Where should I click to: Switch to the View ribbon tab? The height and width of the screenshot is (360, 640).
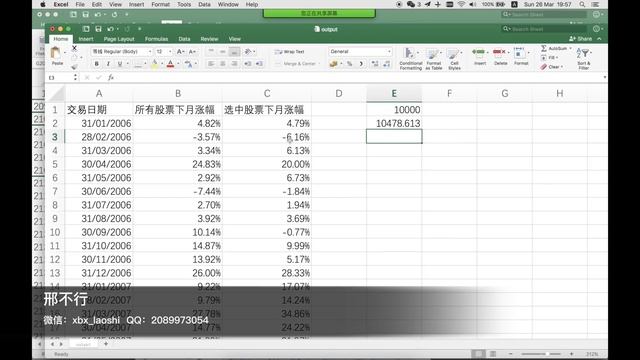234,39
